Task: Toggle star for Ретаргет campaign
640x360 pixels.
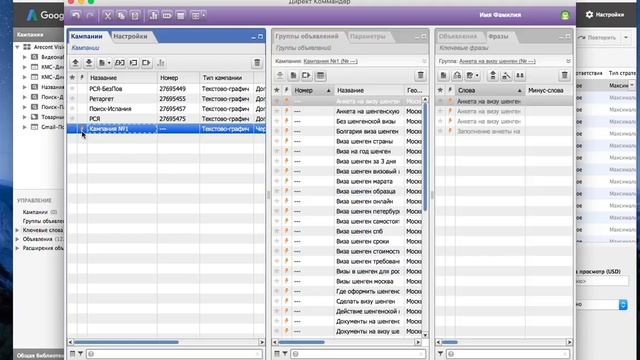Action: coord(72,99)
